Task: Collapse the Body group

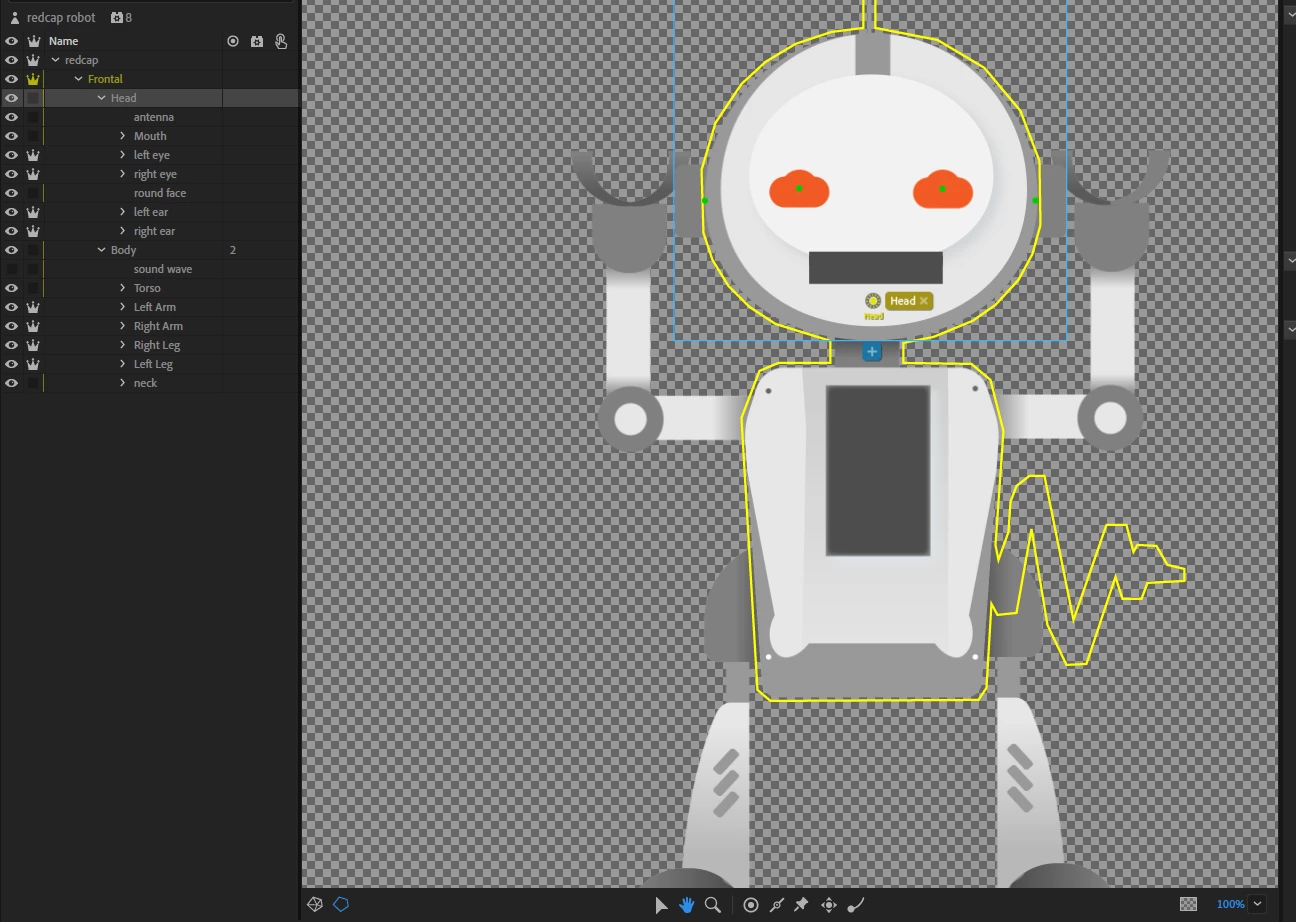Action: [101, 250]
